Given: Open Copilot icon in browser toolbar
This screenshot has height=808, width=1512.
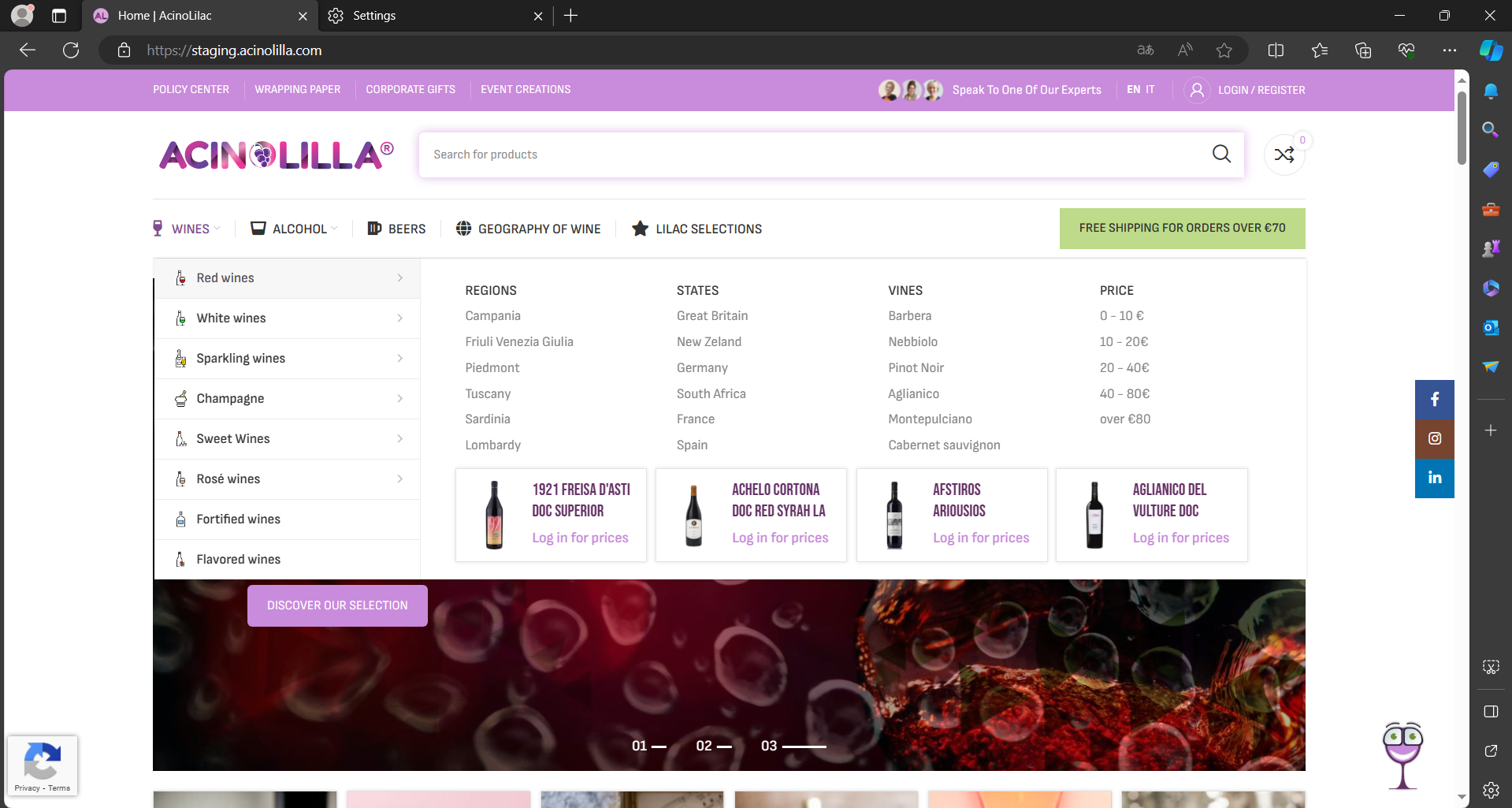Looking at the screenshot, I should tap(1491, 50).
